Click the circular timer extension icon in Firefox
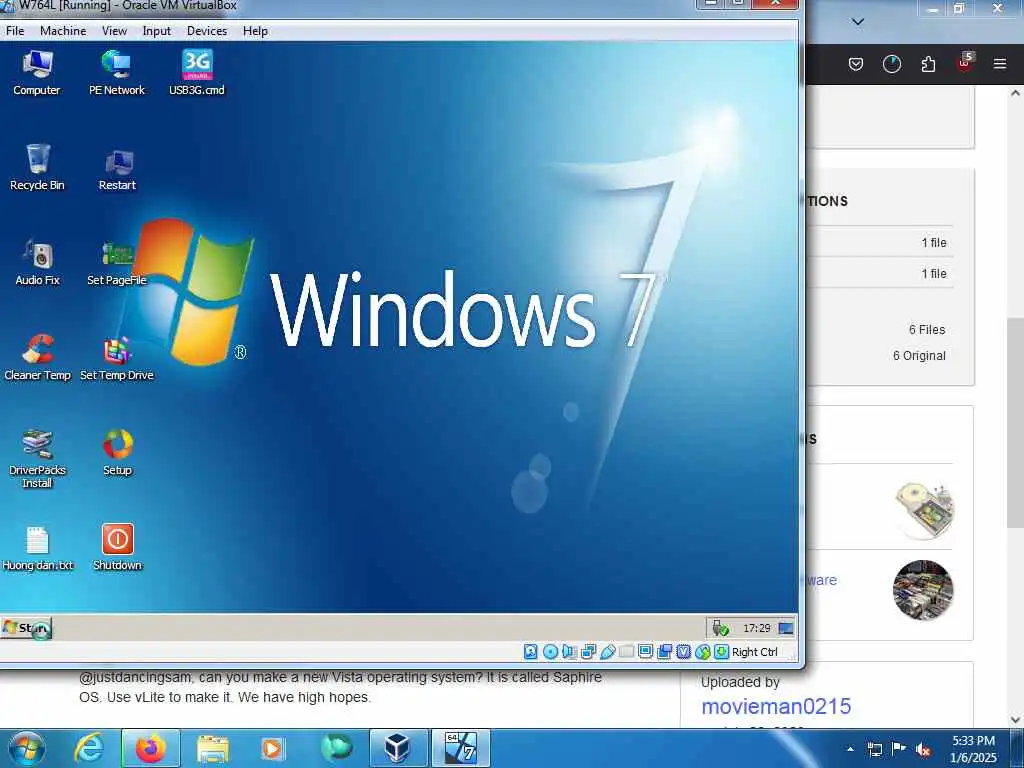The height and width of the screenshot is (768, 1024). coord(891,64)
